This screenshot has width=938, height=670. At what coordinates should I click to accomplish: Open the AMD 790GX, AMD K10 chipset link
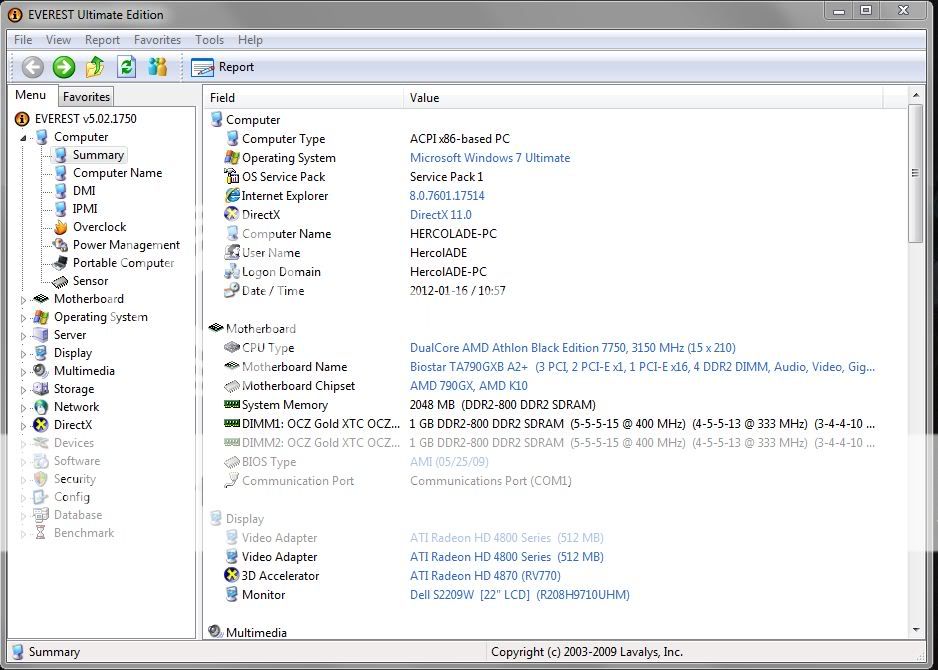point(468,386)
